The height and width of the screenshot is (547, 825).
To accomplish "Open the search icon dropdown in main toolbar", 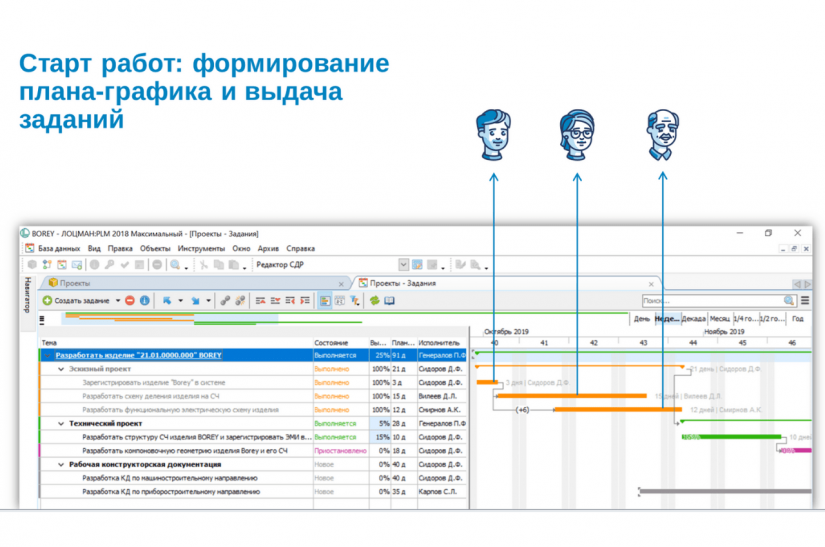I will tap(186, 267).
